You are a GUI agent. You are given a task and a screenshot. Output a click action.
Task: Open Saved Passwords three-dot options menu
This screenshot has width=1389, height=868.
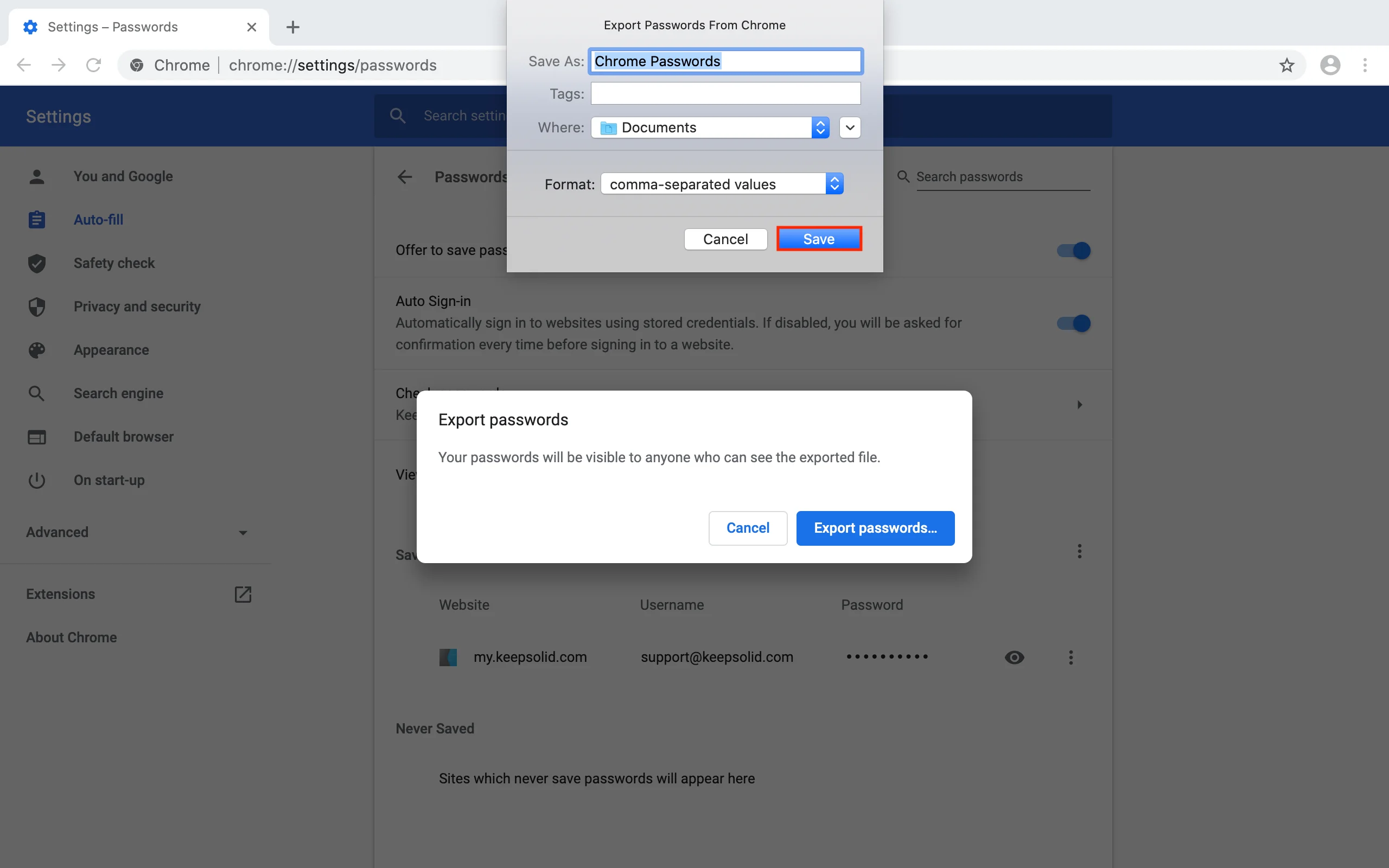(x=1079, y=551)
